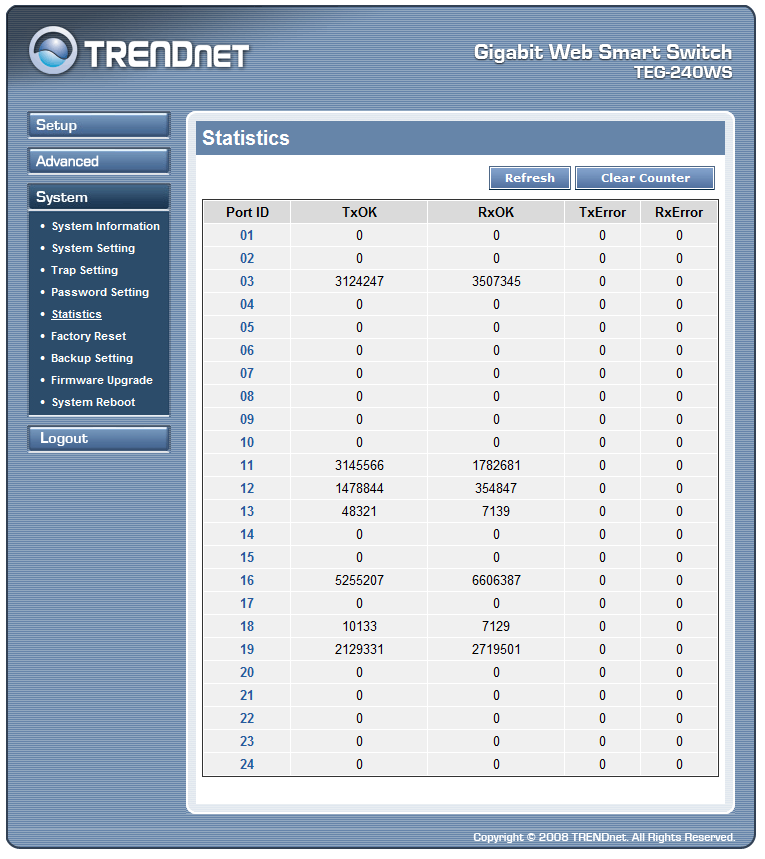Select Statistics in the sidebar
Image resolution: width=765 pixels, height=859 pixels.
pos(76,314)
